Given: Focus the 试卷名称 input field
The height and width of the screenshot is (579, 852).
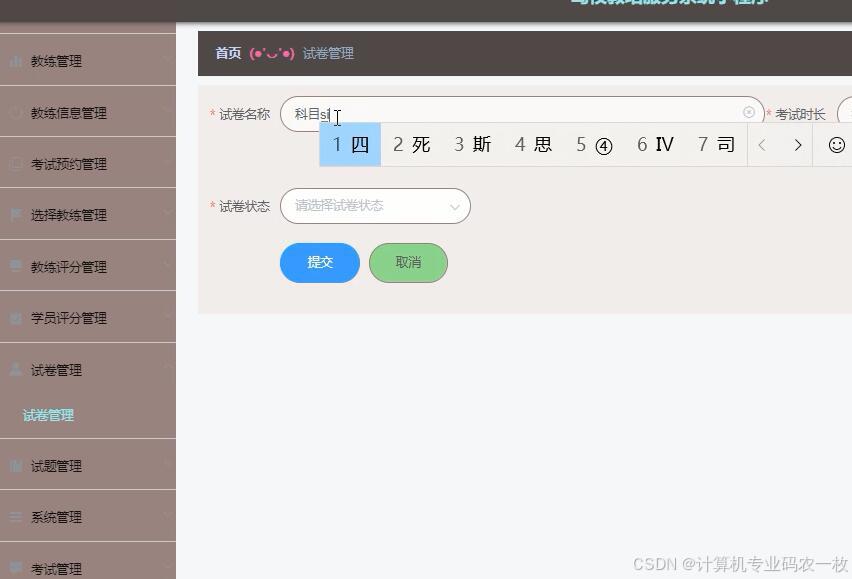Looking at the screenshot, I should click(x=522, y=114).
